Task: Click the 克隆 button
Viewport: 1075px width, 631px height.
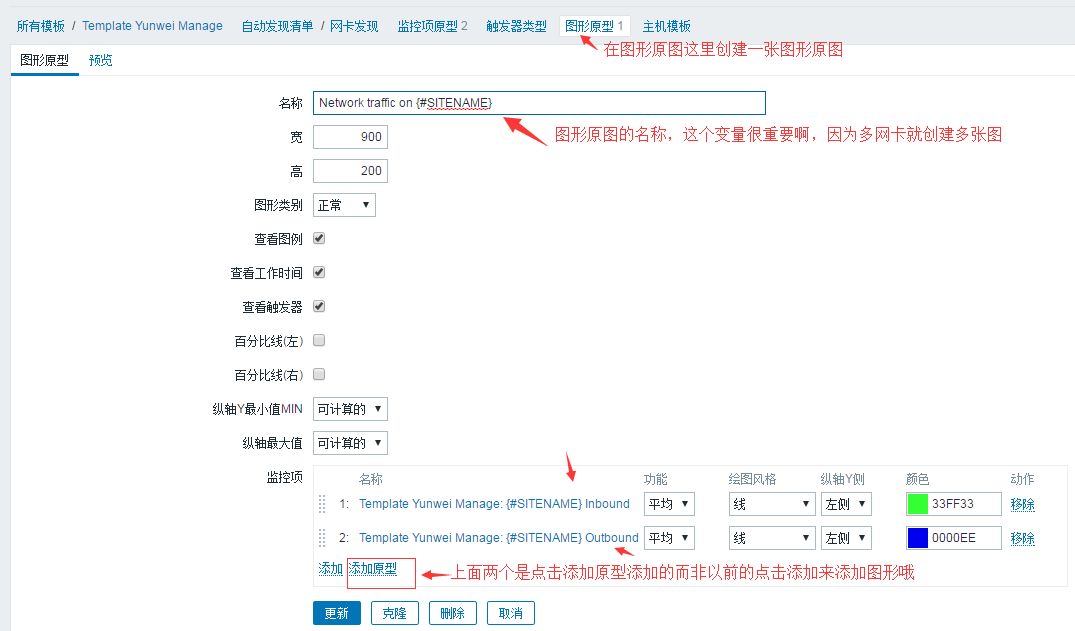Action: click(395, 613)
